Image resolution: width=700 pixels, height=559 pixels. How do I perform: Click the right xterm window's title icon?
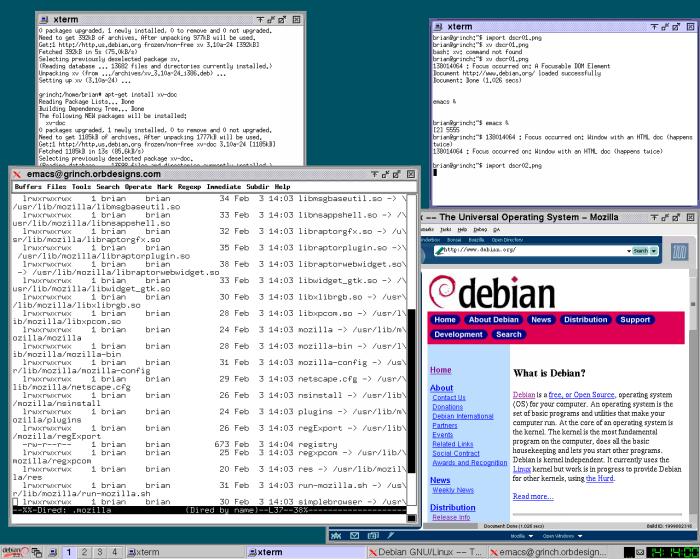tap(439, 26)
